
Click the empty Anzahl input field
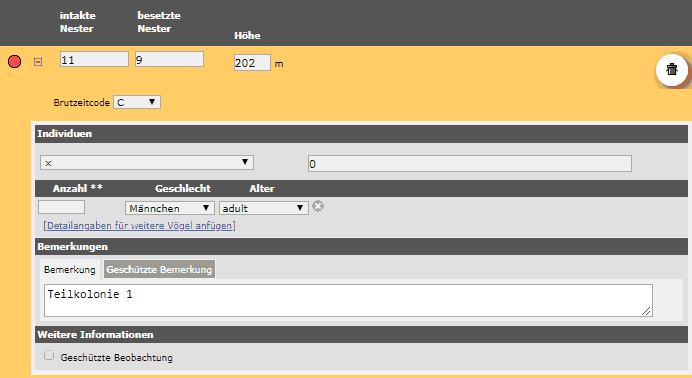click(x=61, y=207)
